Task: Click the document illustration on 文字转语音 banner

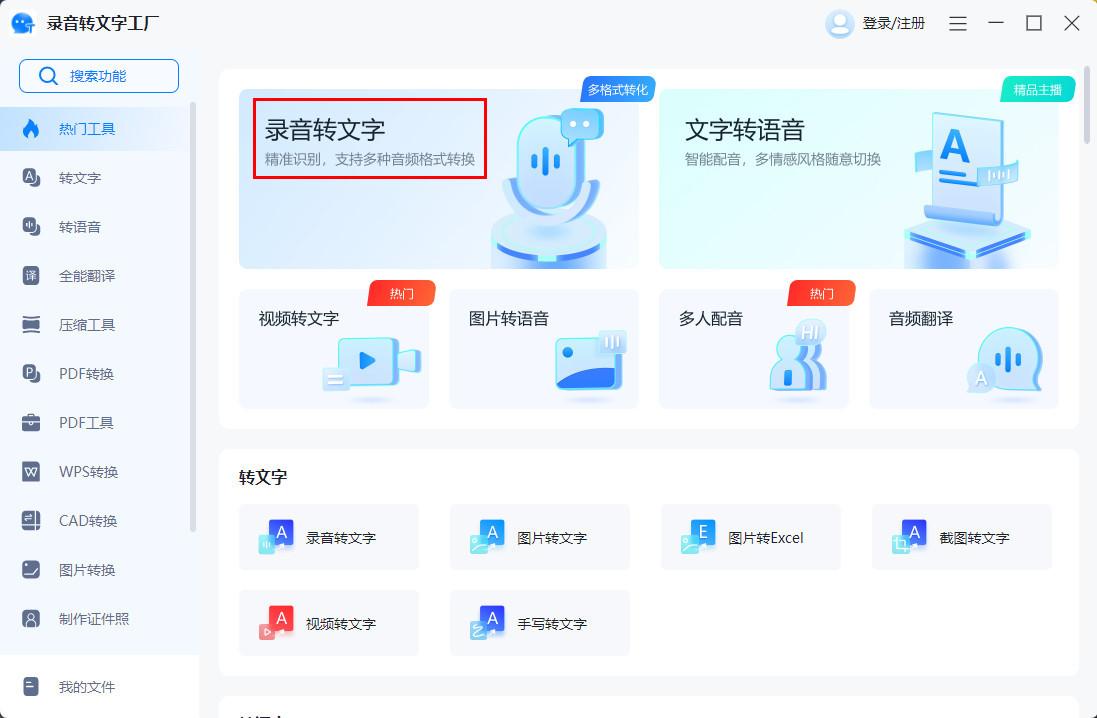Action: click(968, 189)
